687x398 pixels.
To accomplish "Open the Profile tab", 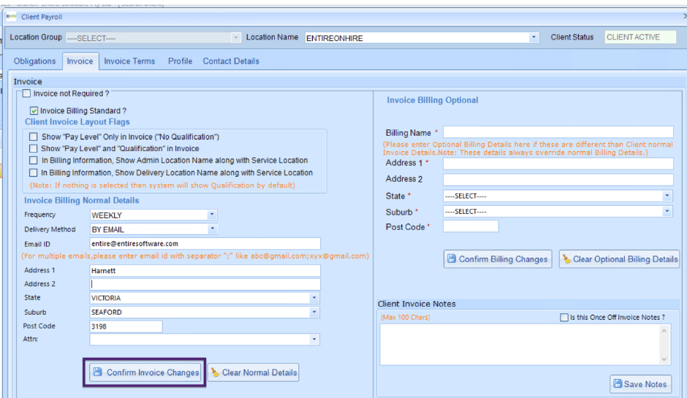I will [x=180, y=61].
